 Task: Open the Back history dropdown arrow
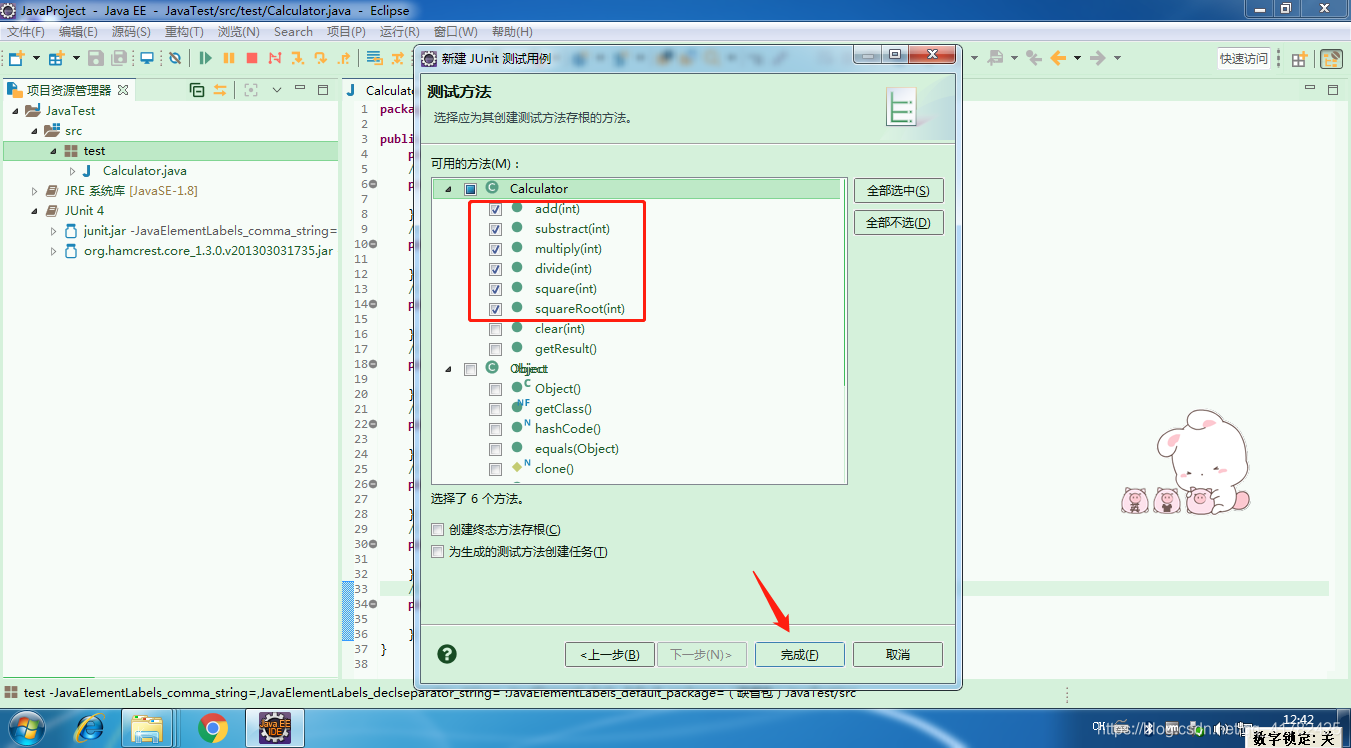(1077, 58)
